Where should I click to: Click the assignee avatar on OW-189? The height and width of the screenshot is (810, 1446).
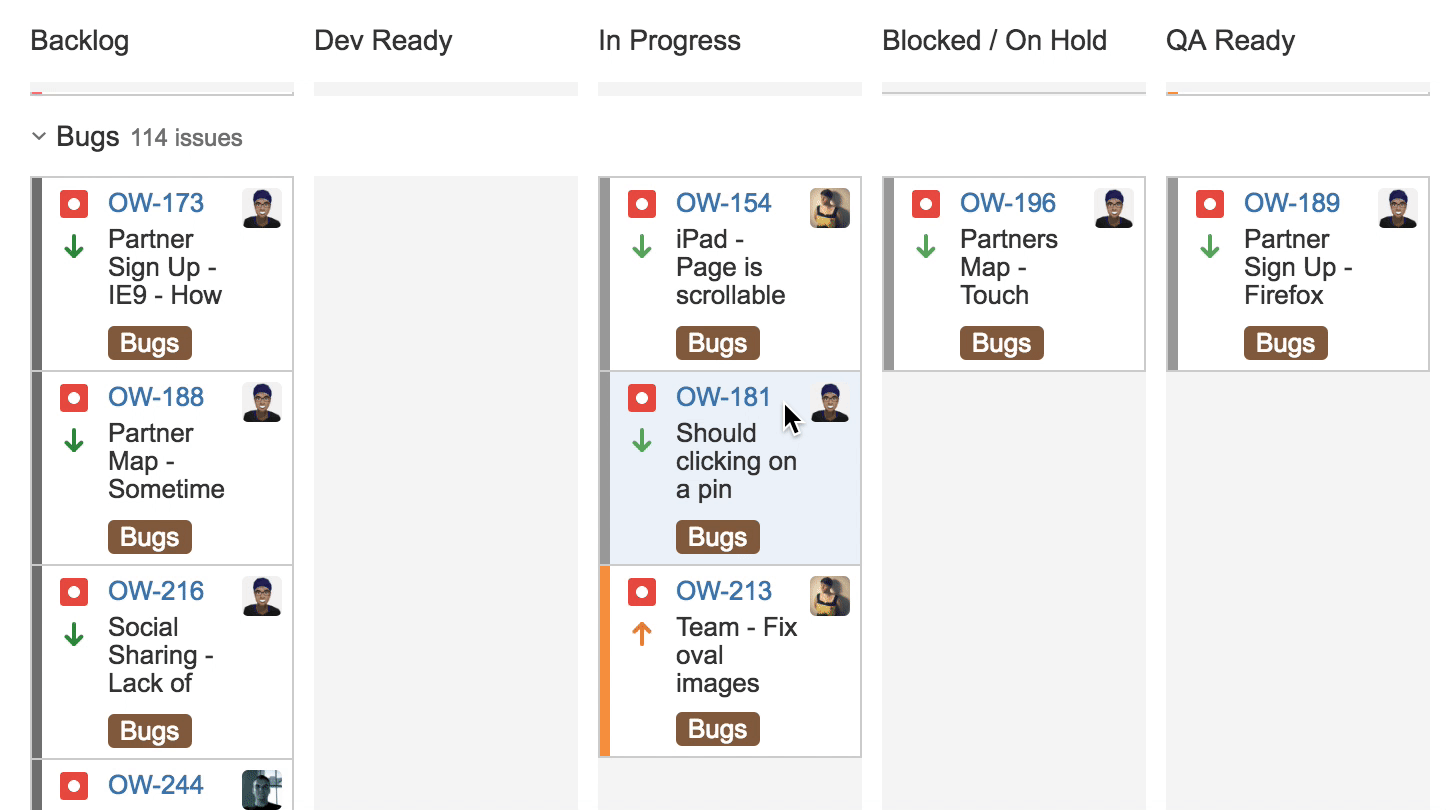coord(1398,208)
